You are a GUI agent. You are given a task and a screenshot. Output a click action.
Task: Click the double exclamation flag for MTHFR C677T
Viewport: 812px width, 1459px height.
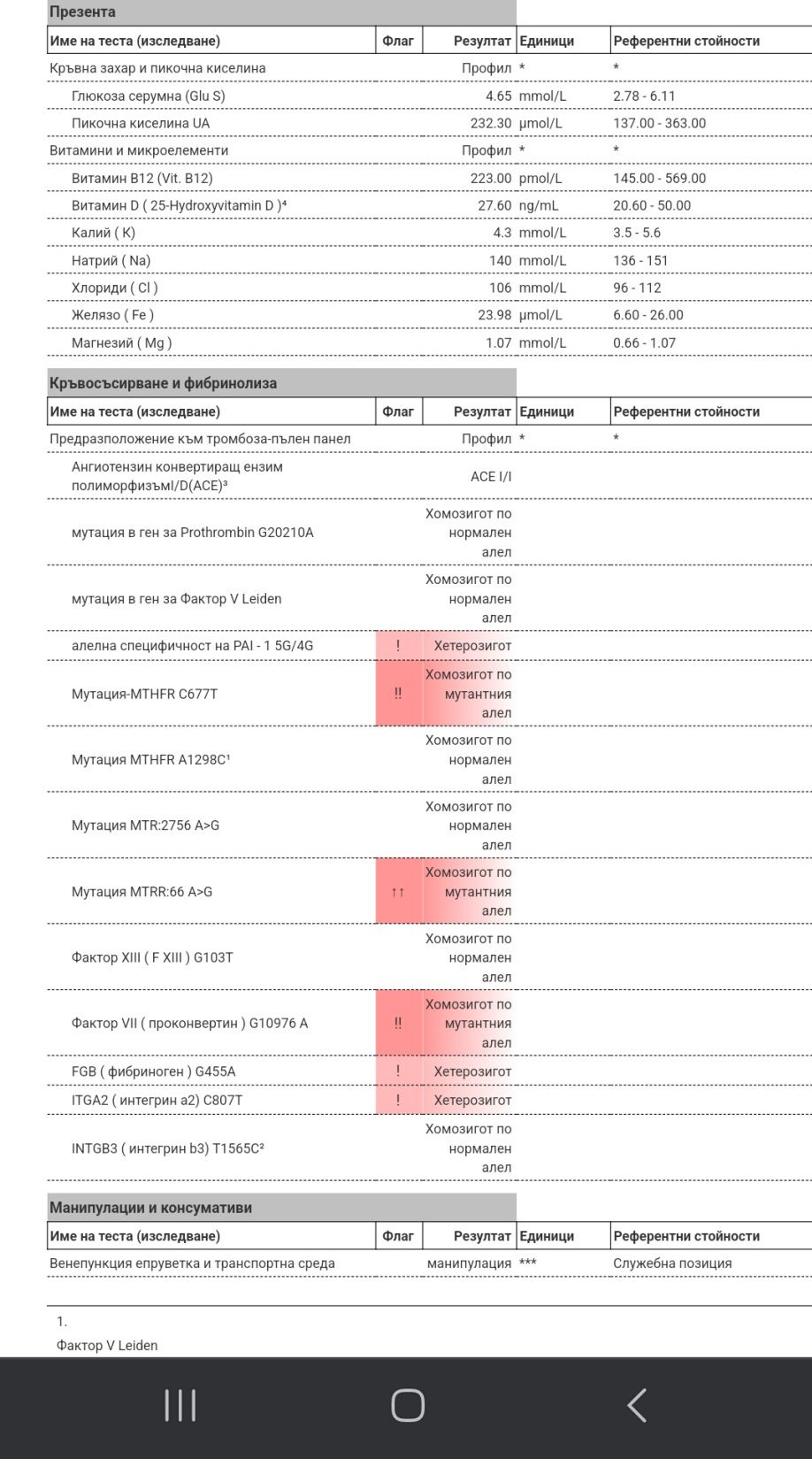coord(398,694)
